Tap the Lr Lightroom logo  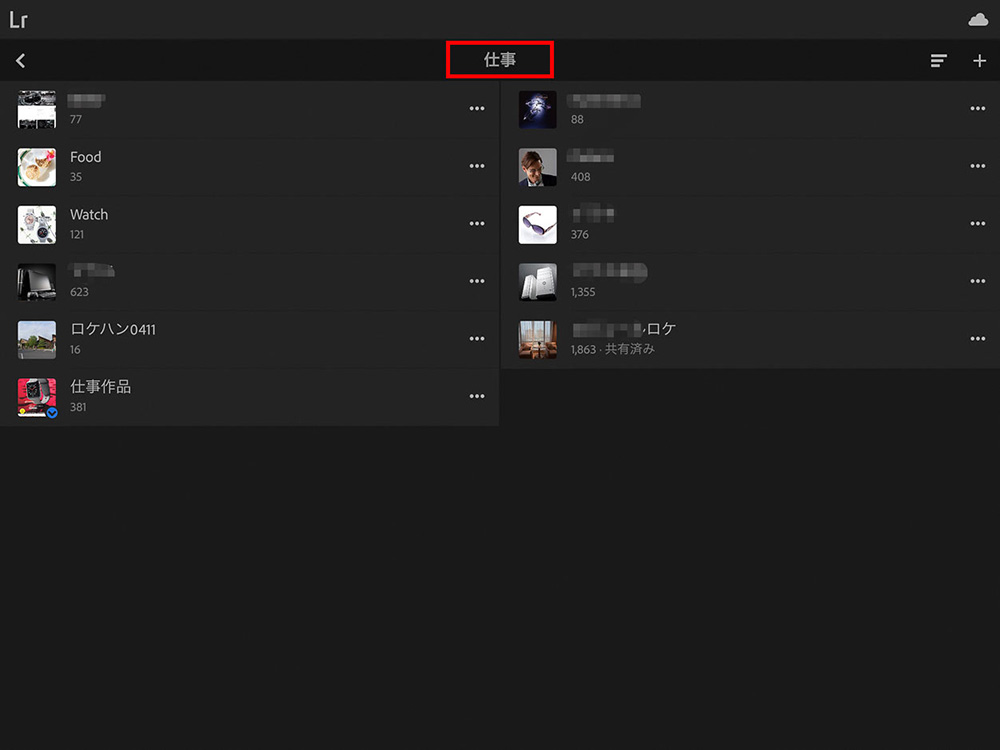tap(18, 20)
